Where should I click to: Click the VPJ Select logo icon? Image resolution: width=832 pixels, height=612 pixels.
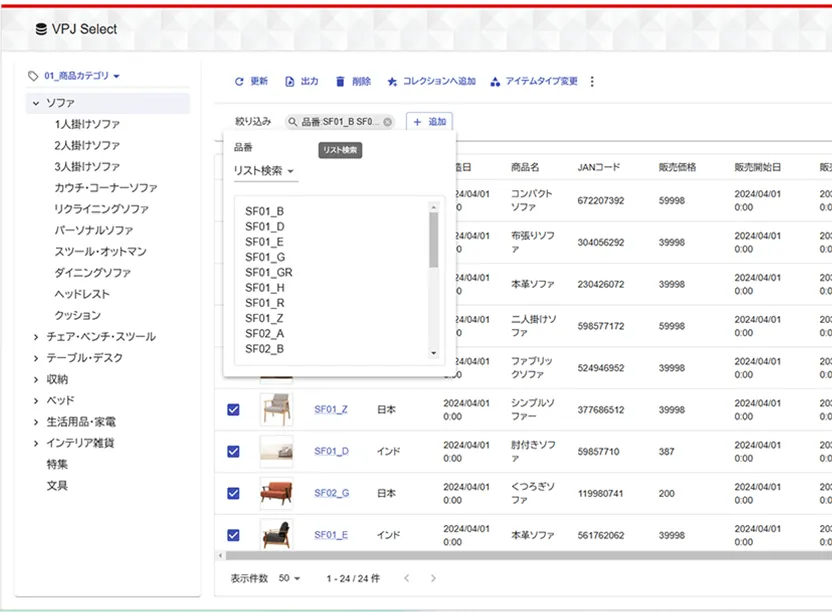41,29
